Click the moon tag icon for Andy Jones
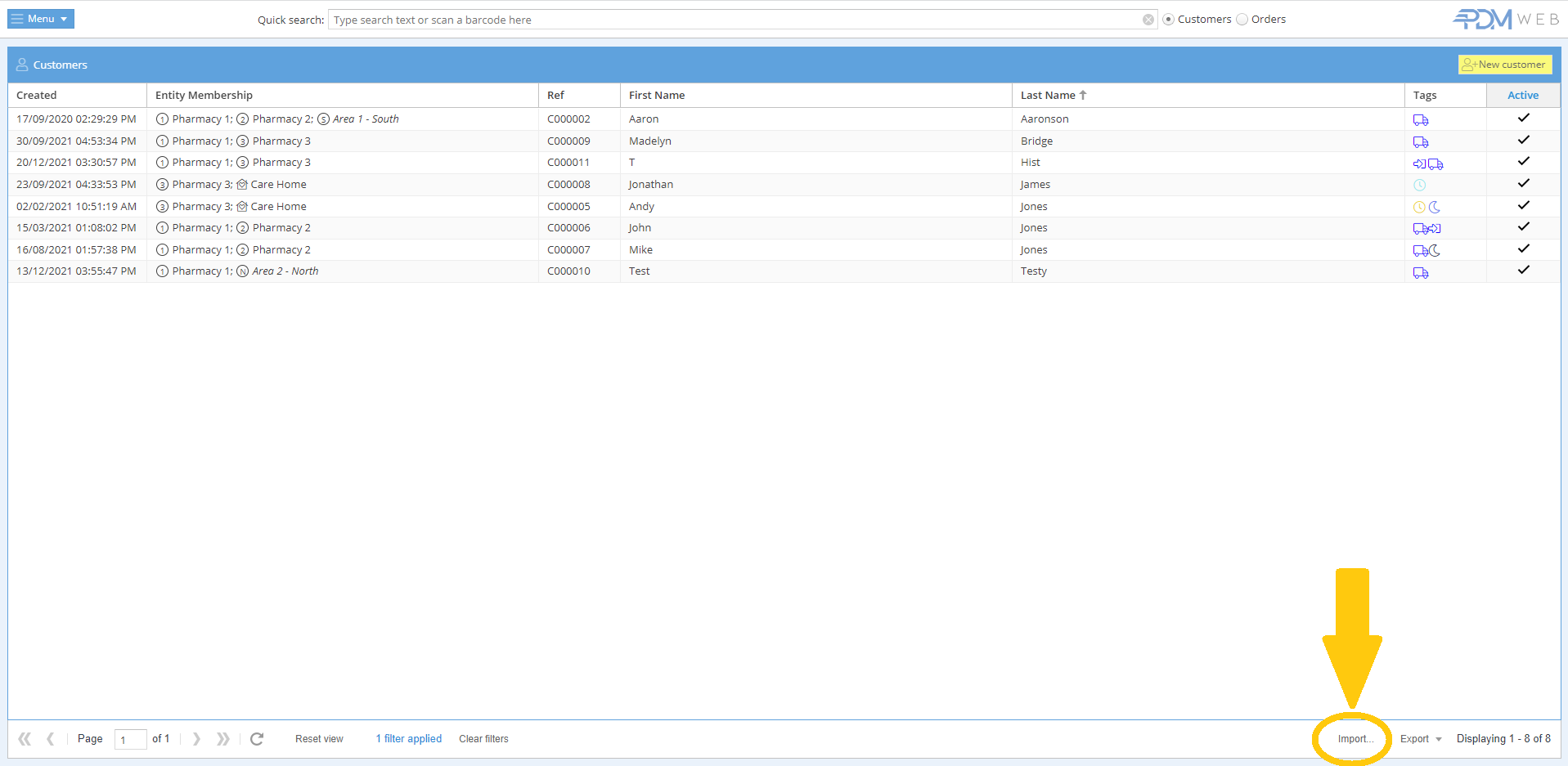The image size is (1568, 766). click(1435, 208)
